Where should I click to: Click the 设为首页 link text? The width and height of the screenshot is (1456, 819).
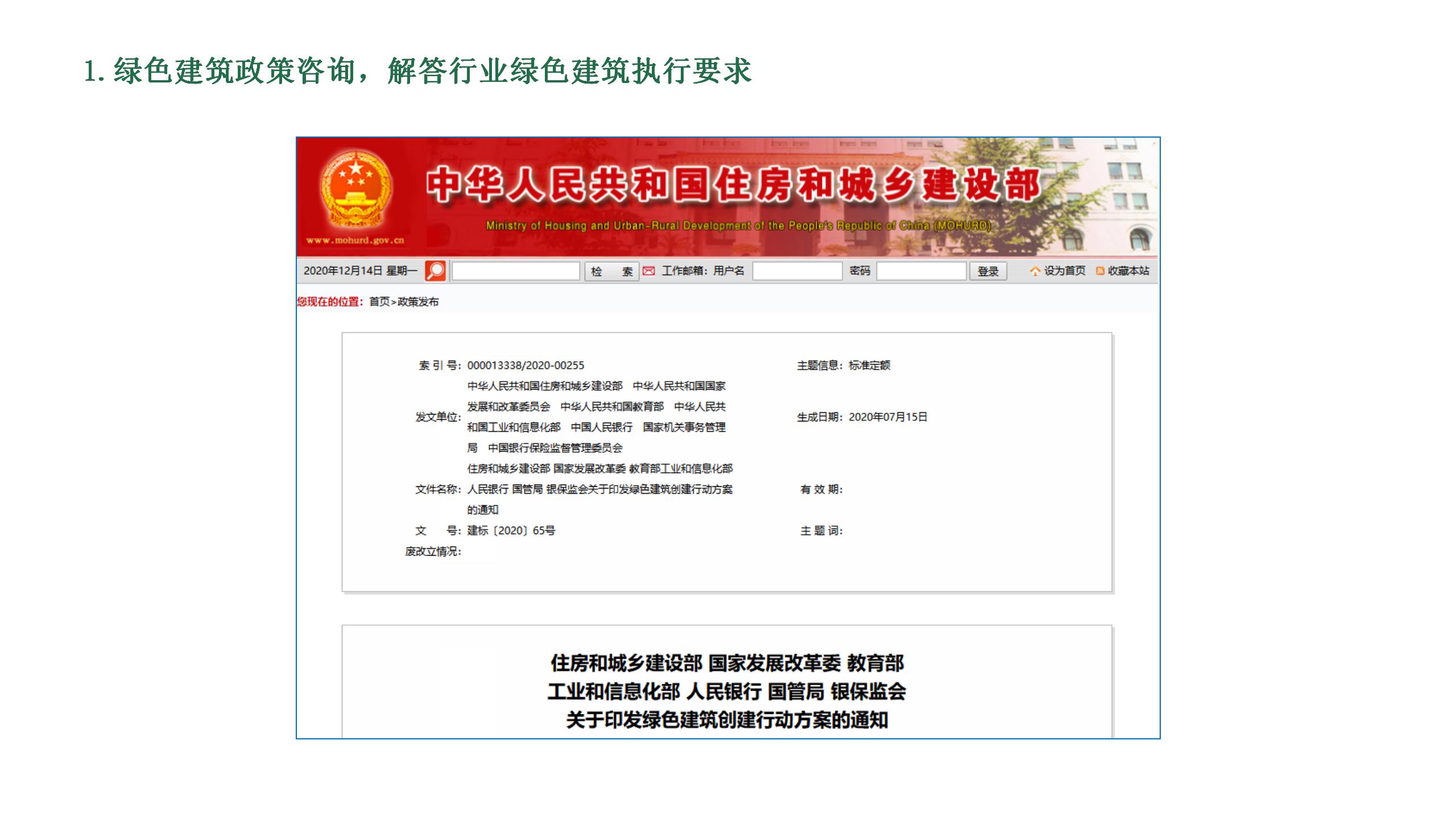click(1064, 271)
